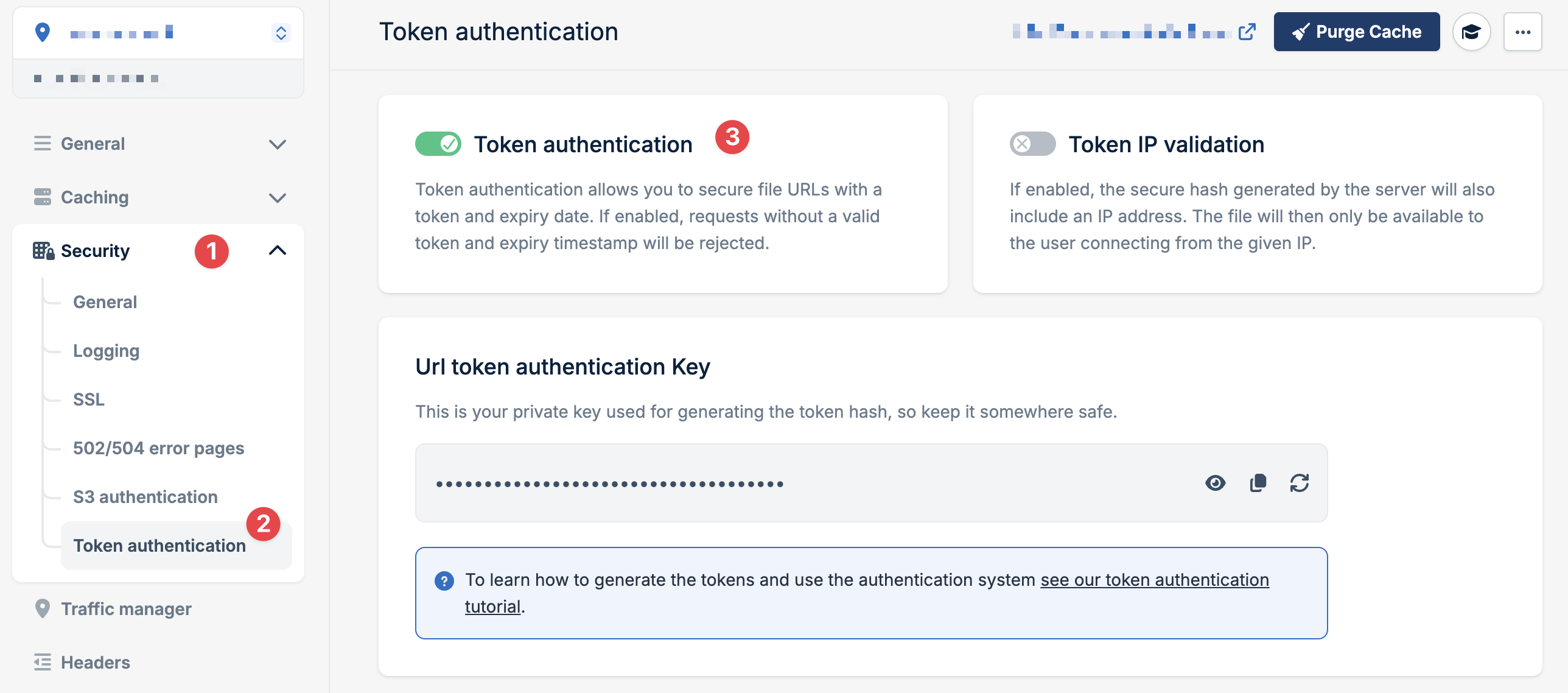Enable the Token IP validation toggle
This screenshot has height=693, width=1568.
click(x=1032, y=144)
